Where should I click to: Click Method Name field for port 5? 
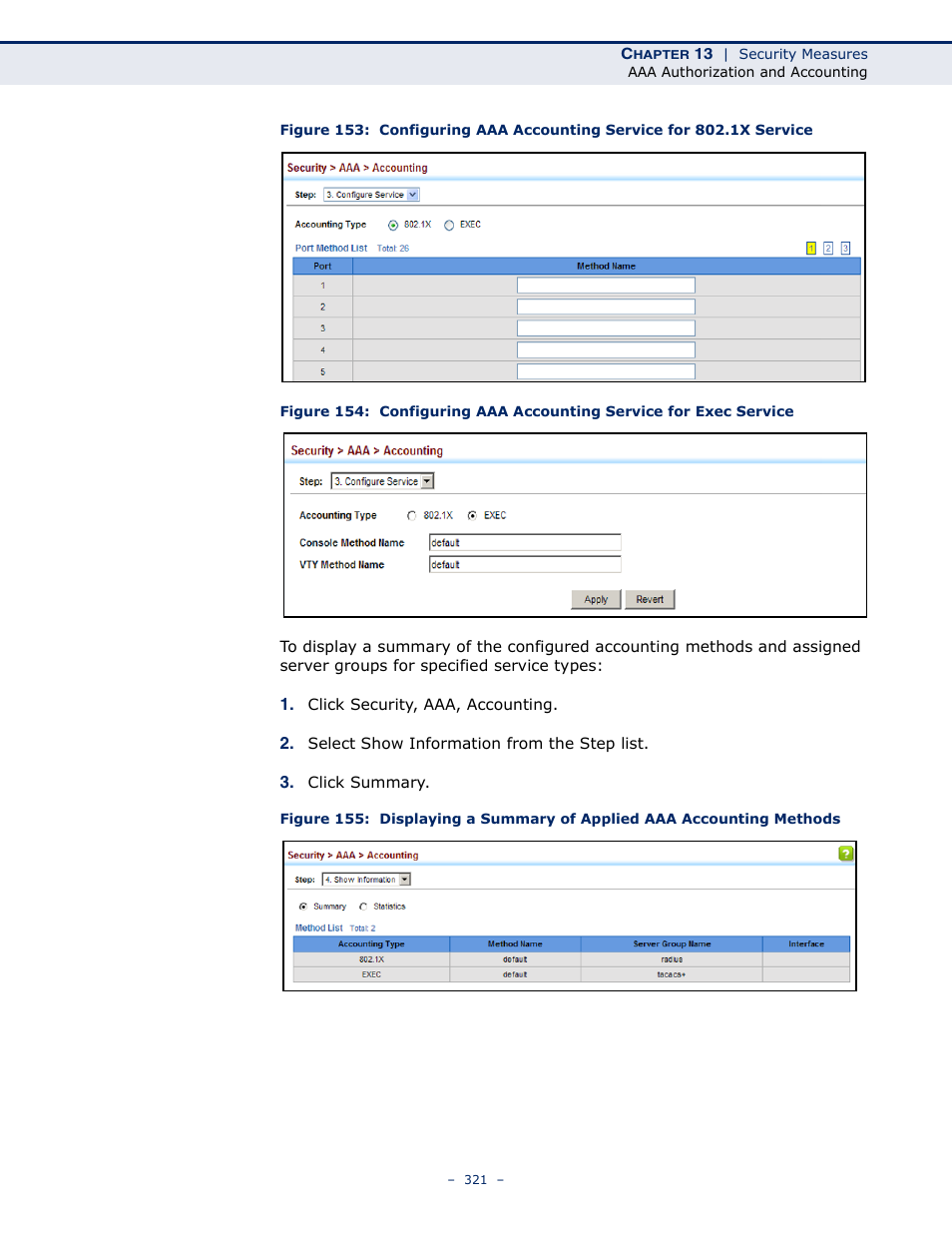pyautogui.click(x=606, y=371)
